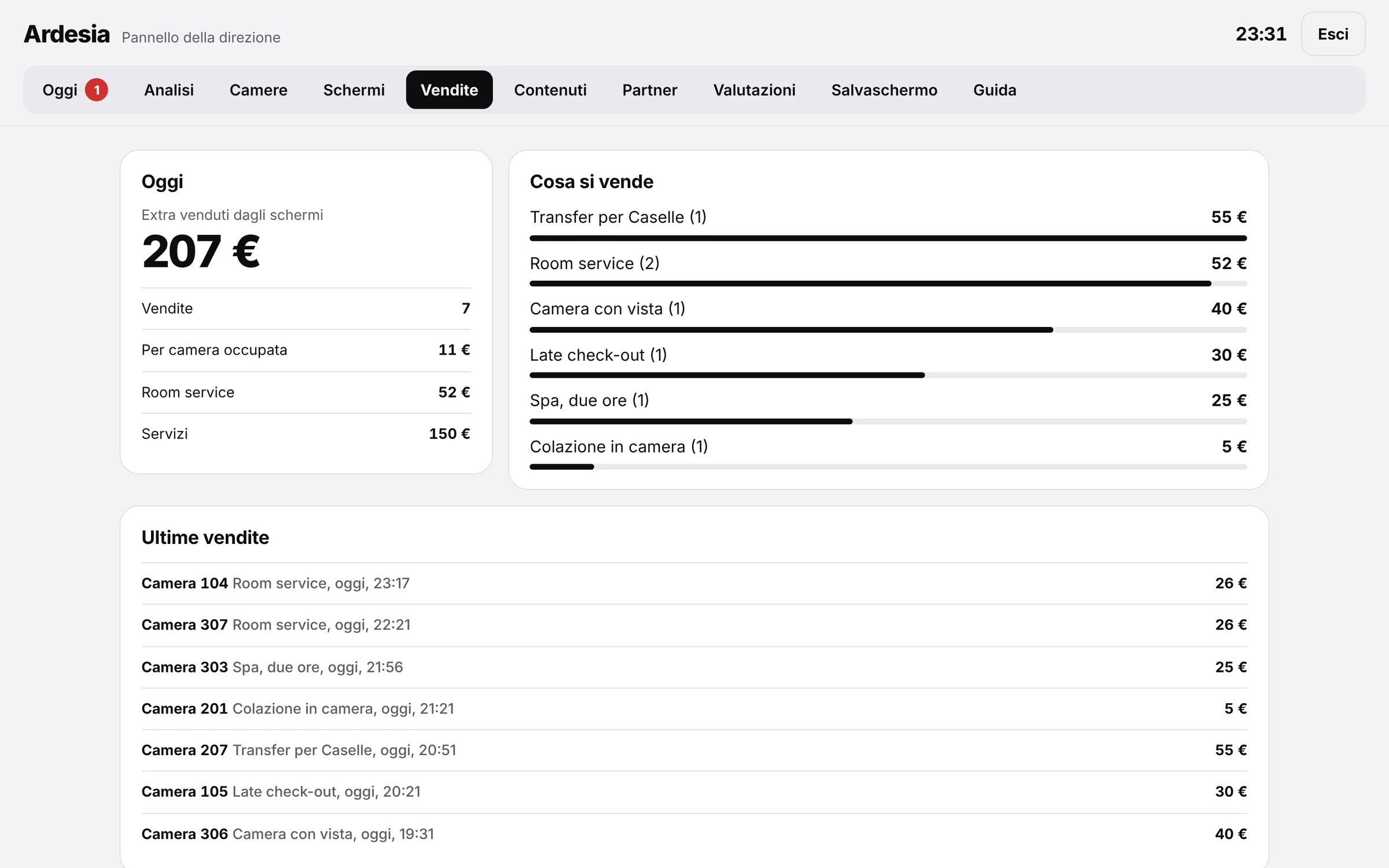Click the red notification badge on Oggi

click(97, 90)
